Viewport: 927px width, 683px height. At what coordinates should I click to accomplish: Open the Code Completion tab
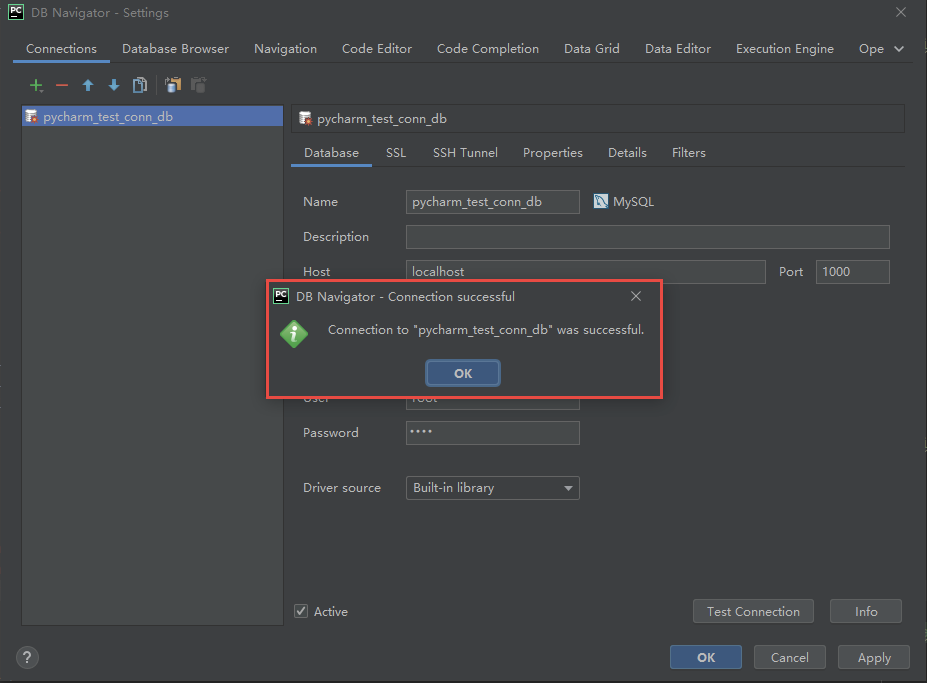488,49
